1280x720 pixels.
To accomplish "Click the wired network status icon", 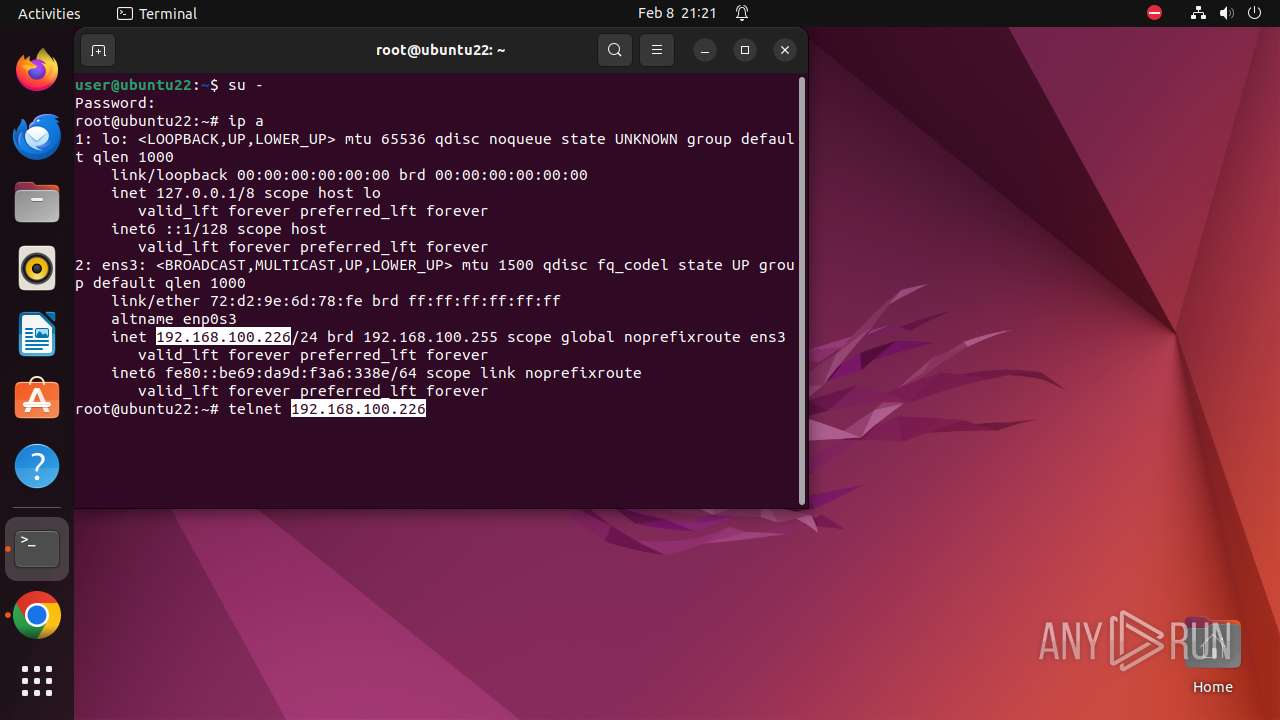I will click(x=1199, y=13).
